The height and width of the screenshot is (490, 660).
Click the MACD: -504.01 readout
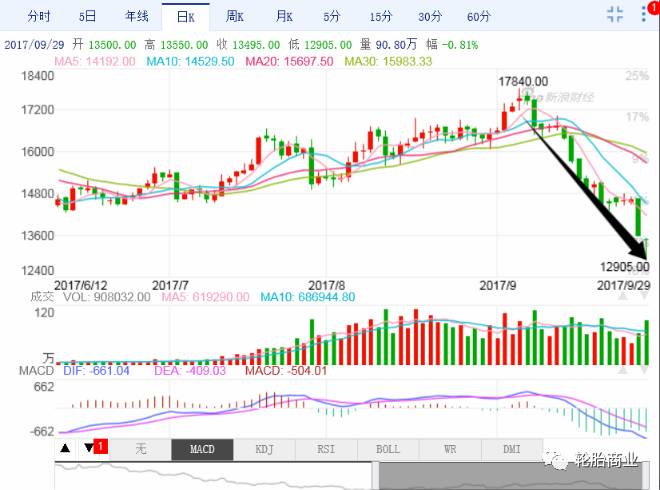click(x=286, y=371)
